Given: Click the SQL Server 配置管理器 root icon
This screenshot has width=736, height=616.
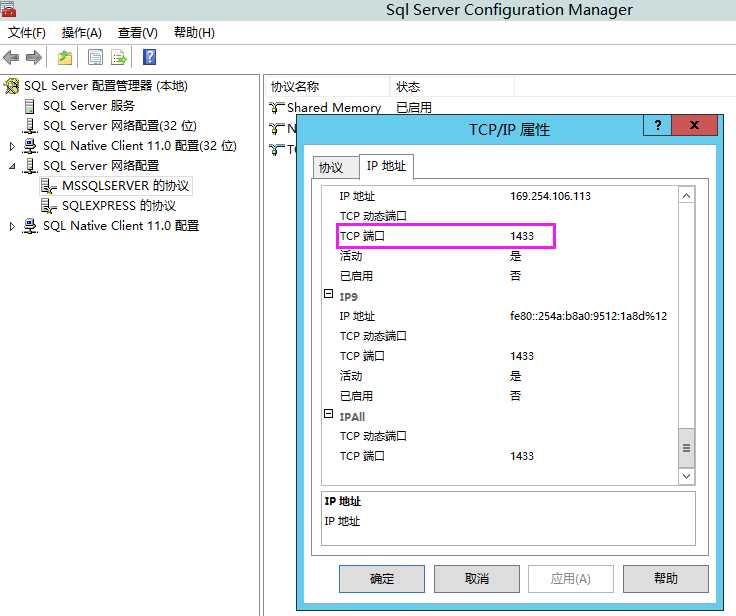Looking at the screenshot, I should pos(12,86).
